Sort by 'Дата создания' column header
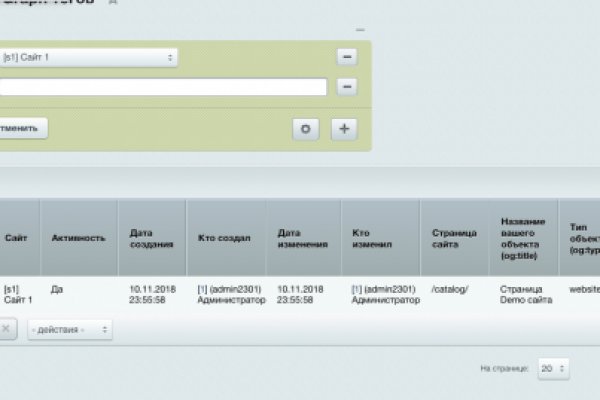 [151, 238]
